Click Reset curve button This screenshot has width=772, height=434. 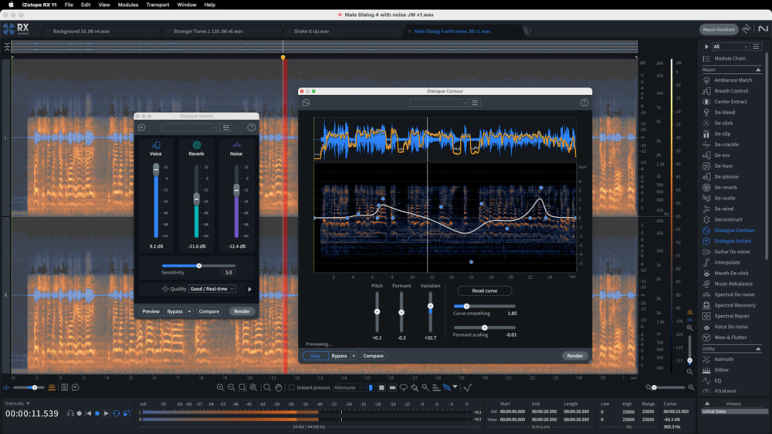pyautogui.click(x=477, y=290)
